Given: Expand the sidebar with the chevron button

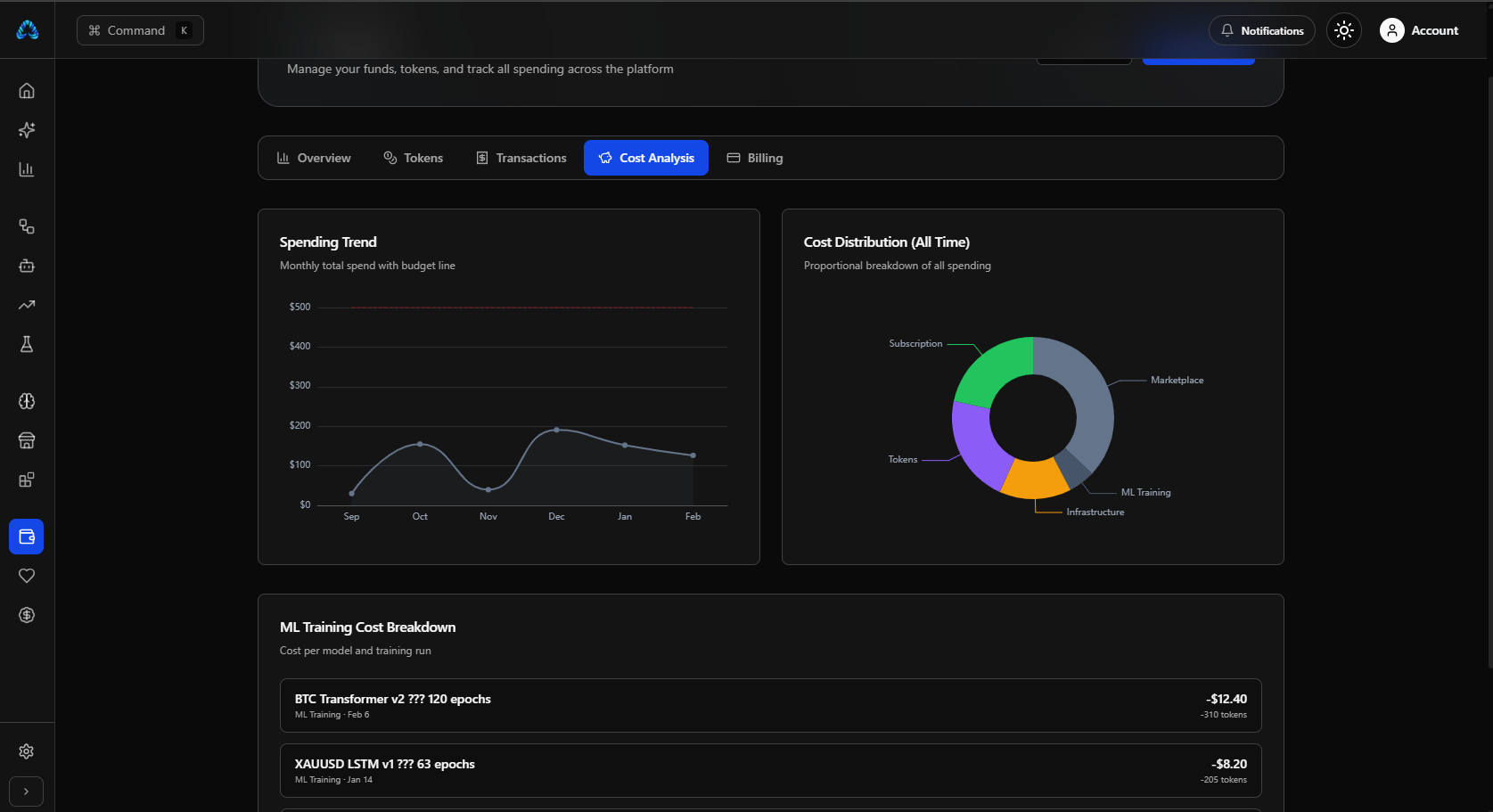Looking at the screenshot, I should 27,791.
